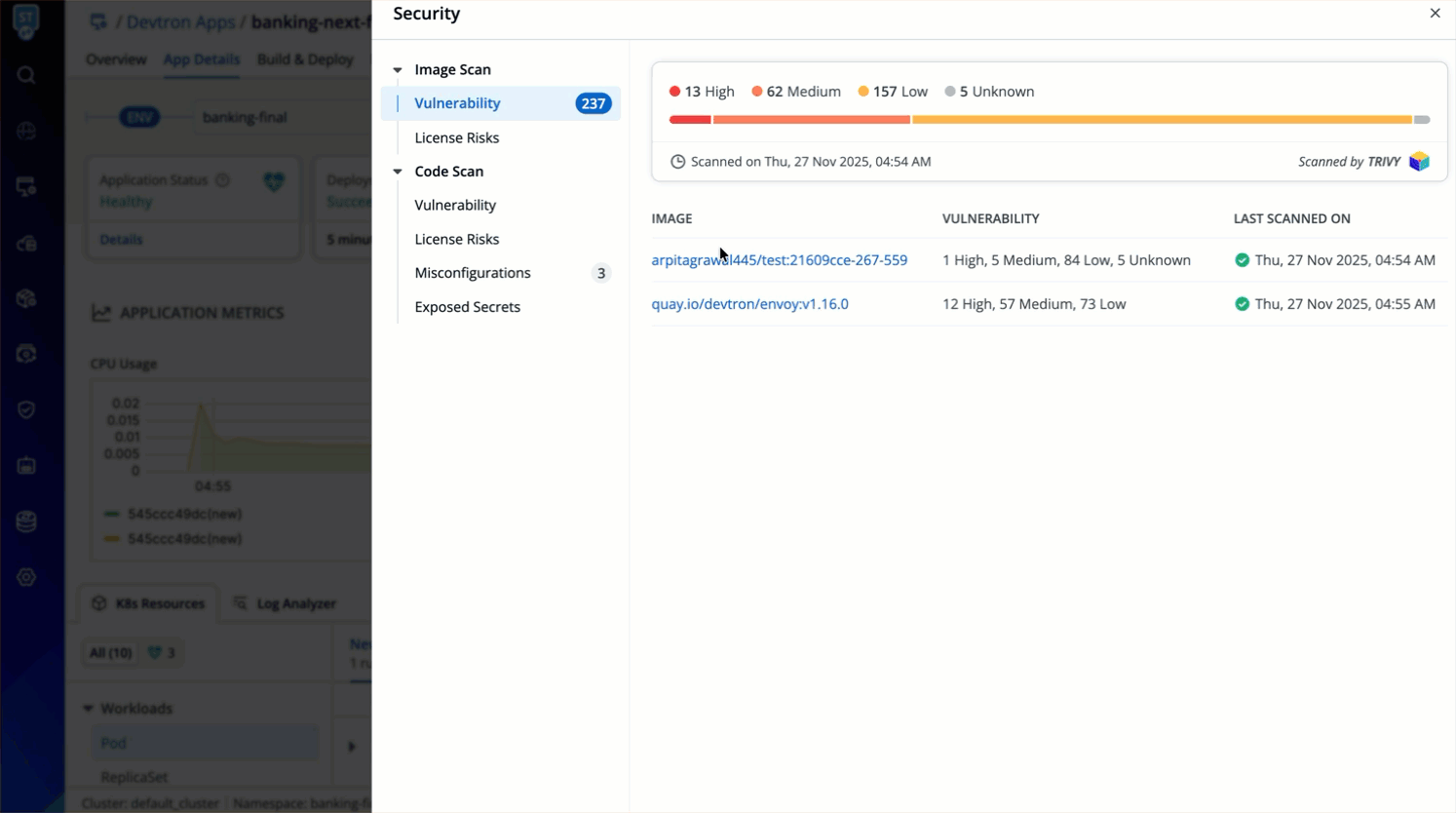Viewport: 1456px width, 813px height.
Task: Open Misconfigurations section
Action: click(473, 273)
